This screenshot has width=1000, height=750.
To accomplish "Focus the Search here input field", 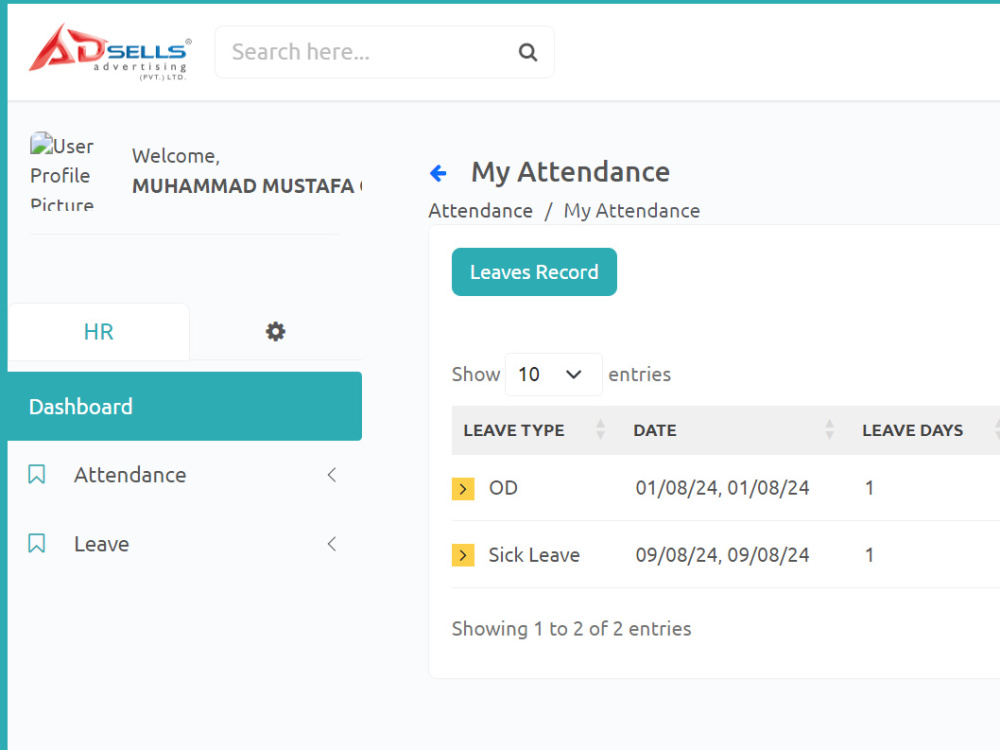I will [385, 52].
